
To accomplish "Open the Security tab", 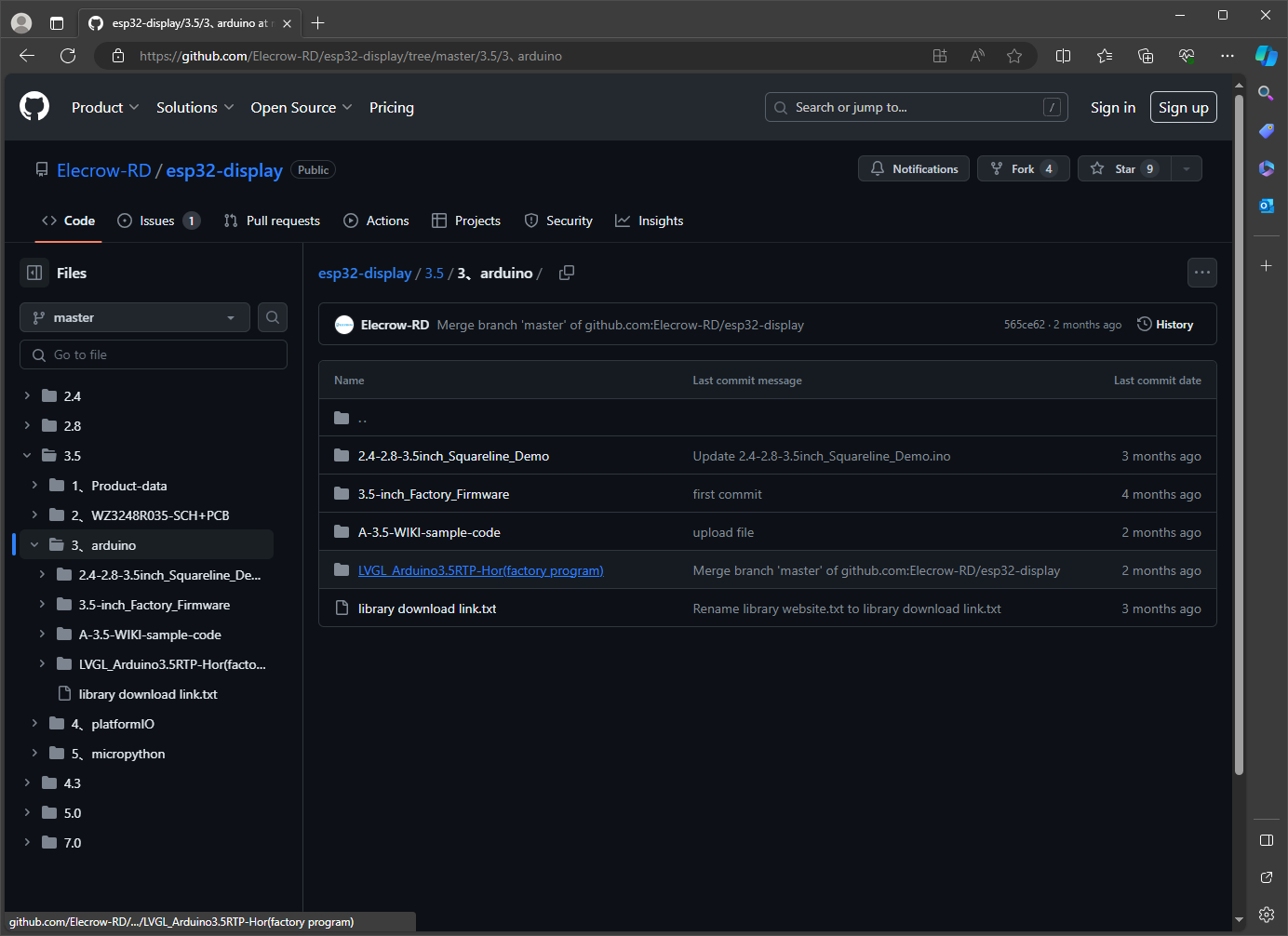I will click(558, 221).
